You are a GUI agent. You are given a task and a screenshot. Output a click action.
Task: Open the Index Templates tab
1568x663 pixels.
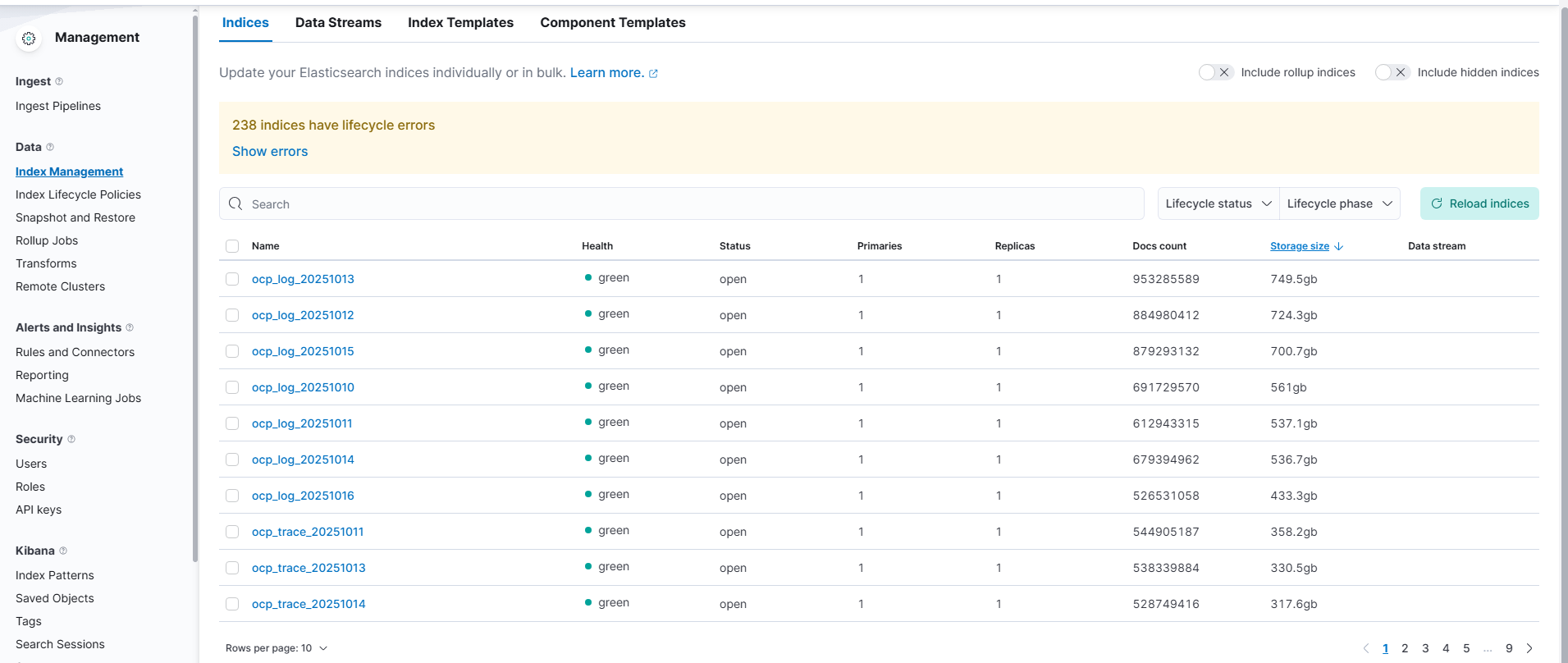pos(460,22)
